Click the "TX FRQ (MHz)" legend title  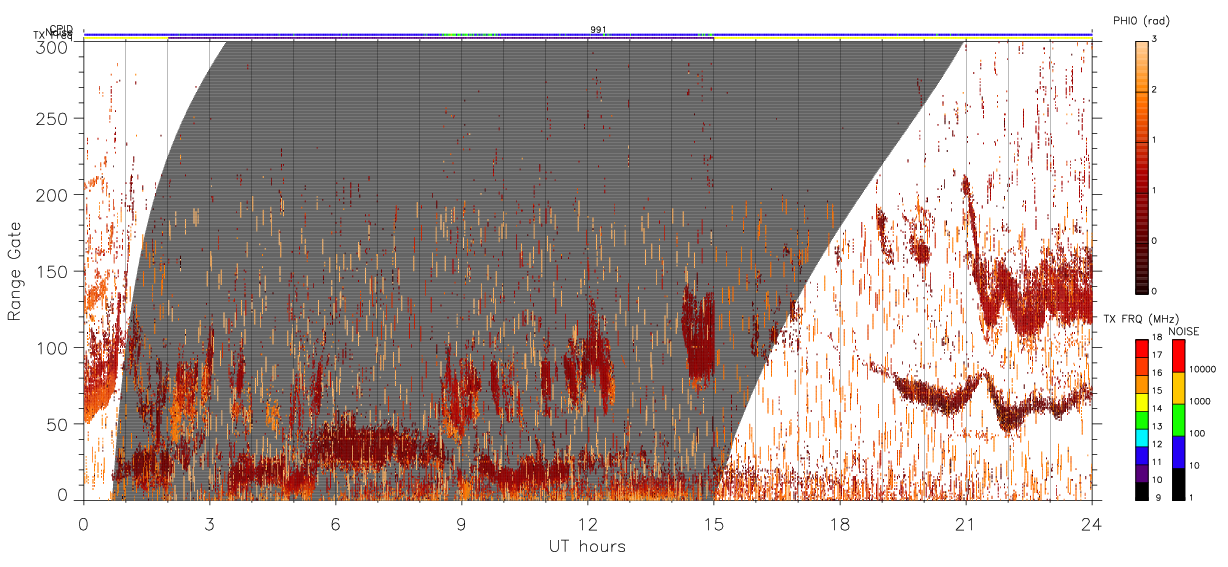pos(1141,318)
